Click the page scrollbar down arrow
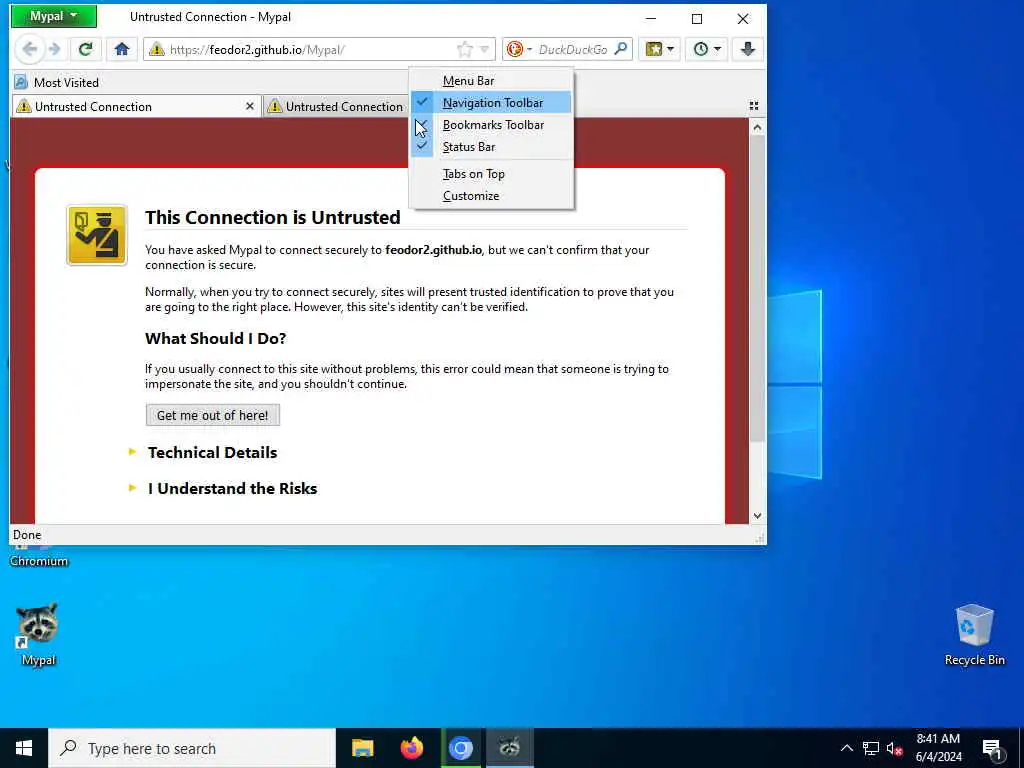1024x768 pixels. pos(757,515)
